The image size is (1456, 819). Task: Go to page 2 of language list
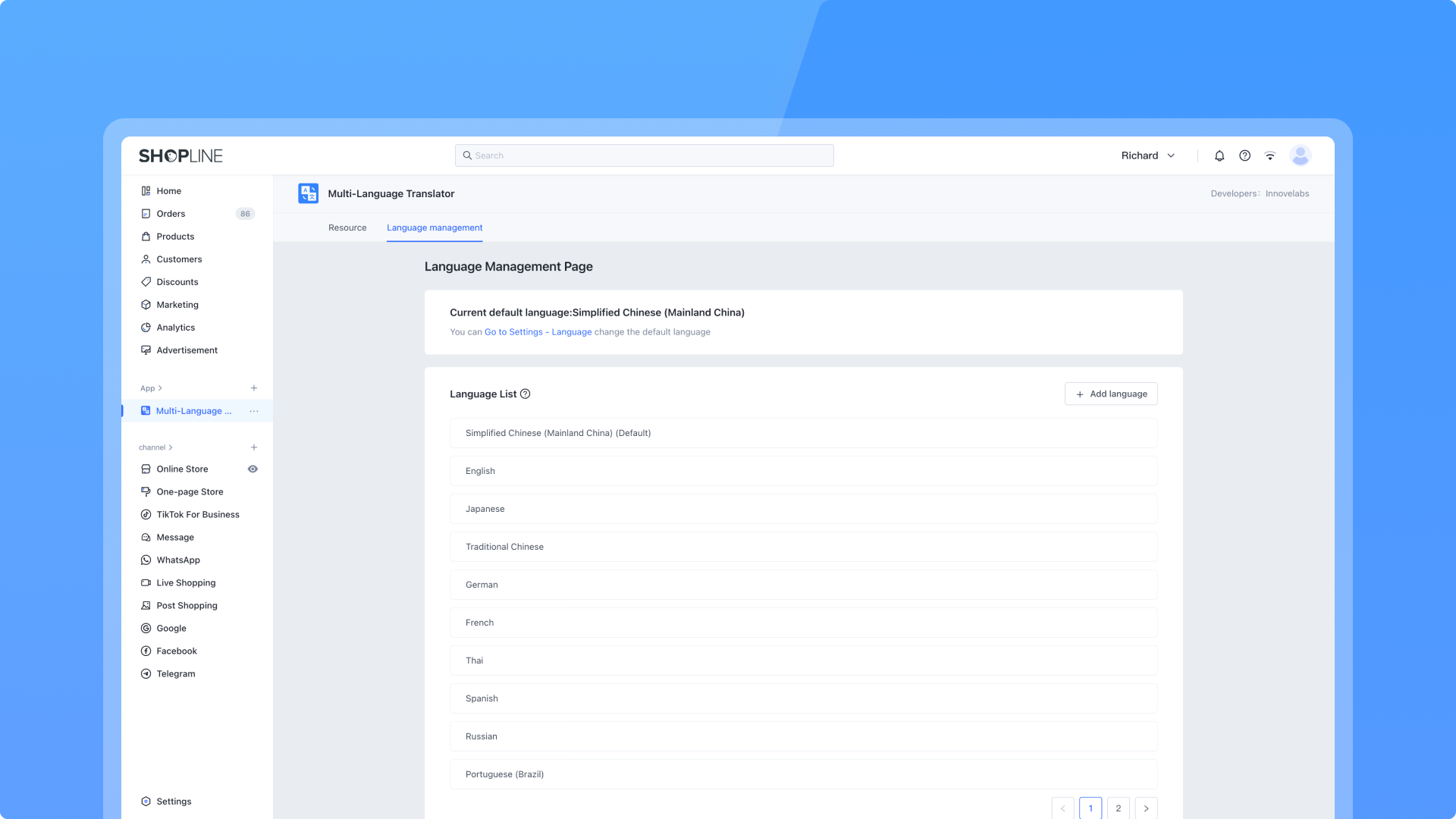coord(1118,808)
